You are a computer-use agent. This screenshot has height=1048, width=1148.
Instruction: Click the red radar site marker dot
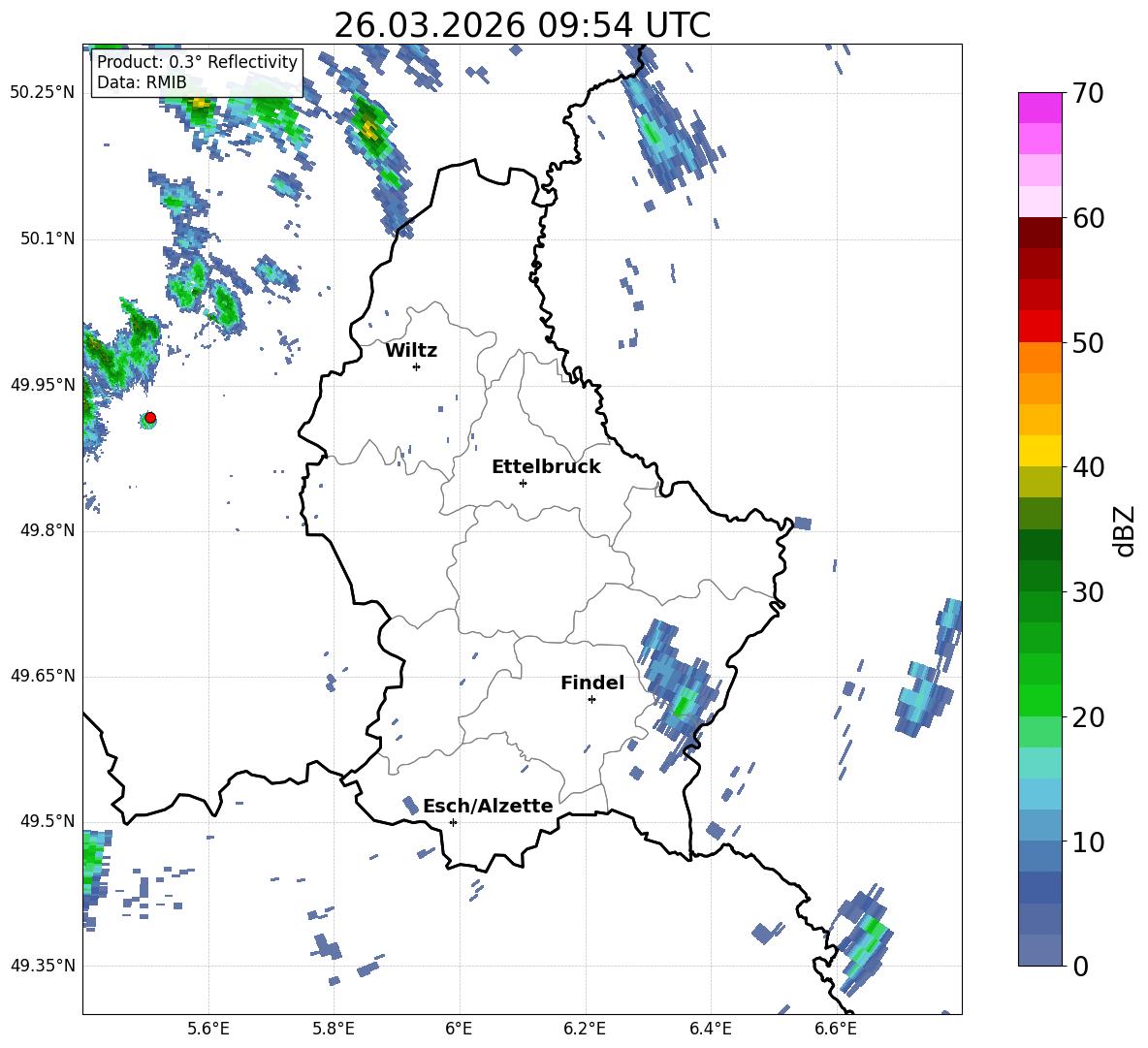[x=150, y=418]
